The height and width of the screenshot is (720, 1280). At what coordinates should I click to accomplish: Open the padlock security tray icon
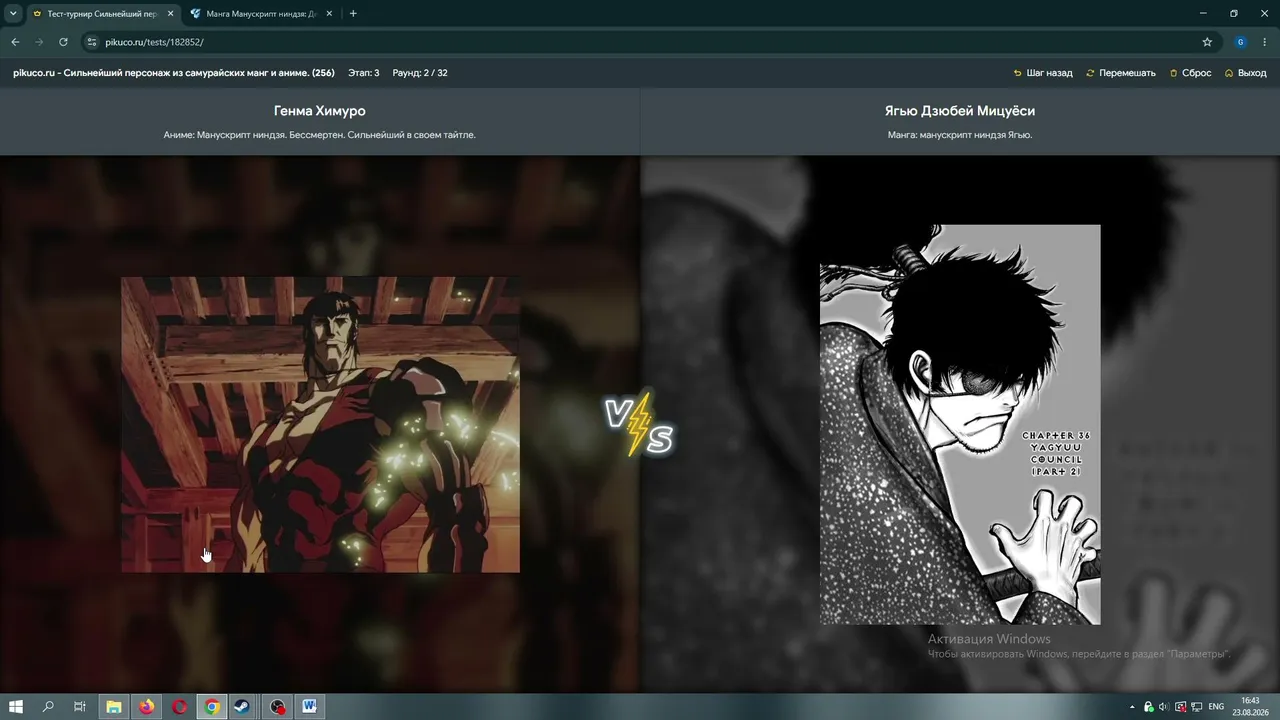tap(1148, 707)
